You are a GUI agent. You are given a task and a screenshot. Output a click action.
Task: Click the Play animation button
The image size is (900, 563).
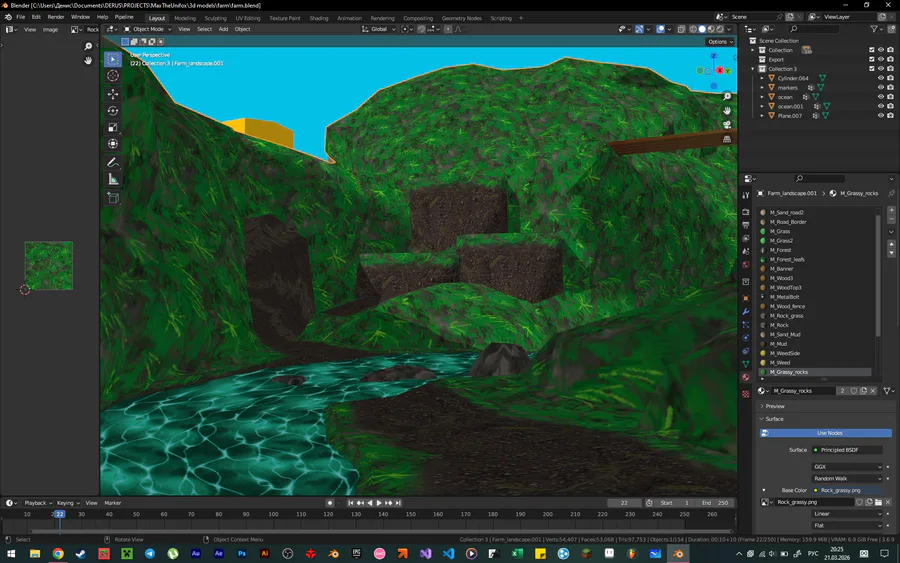379,503
